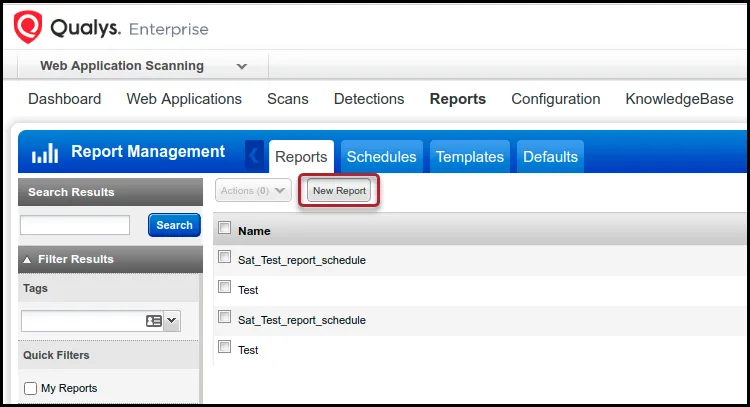This screenshot has width=750, height=407.
Task: Expand the Tags dropdown arrow
Action: click(172, 321)
